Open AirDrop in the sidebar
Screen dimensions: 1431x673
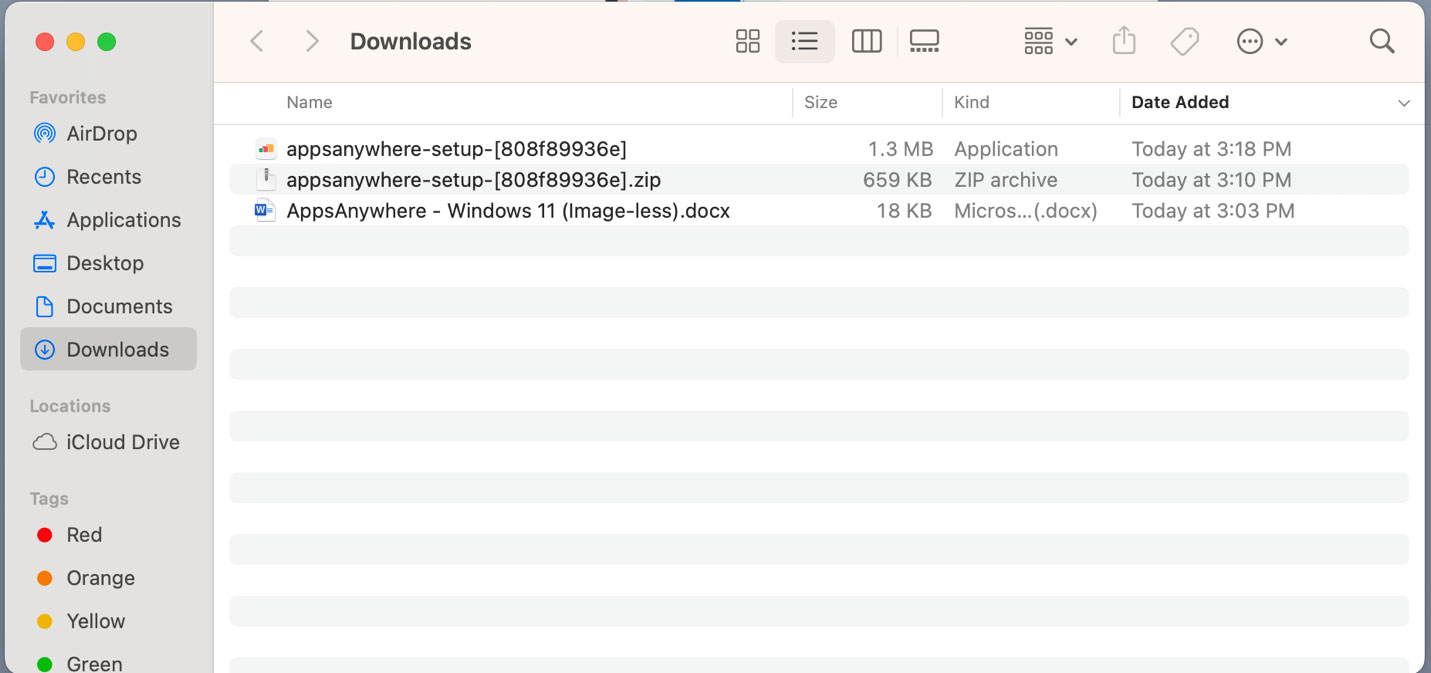tap(101, 134)
